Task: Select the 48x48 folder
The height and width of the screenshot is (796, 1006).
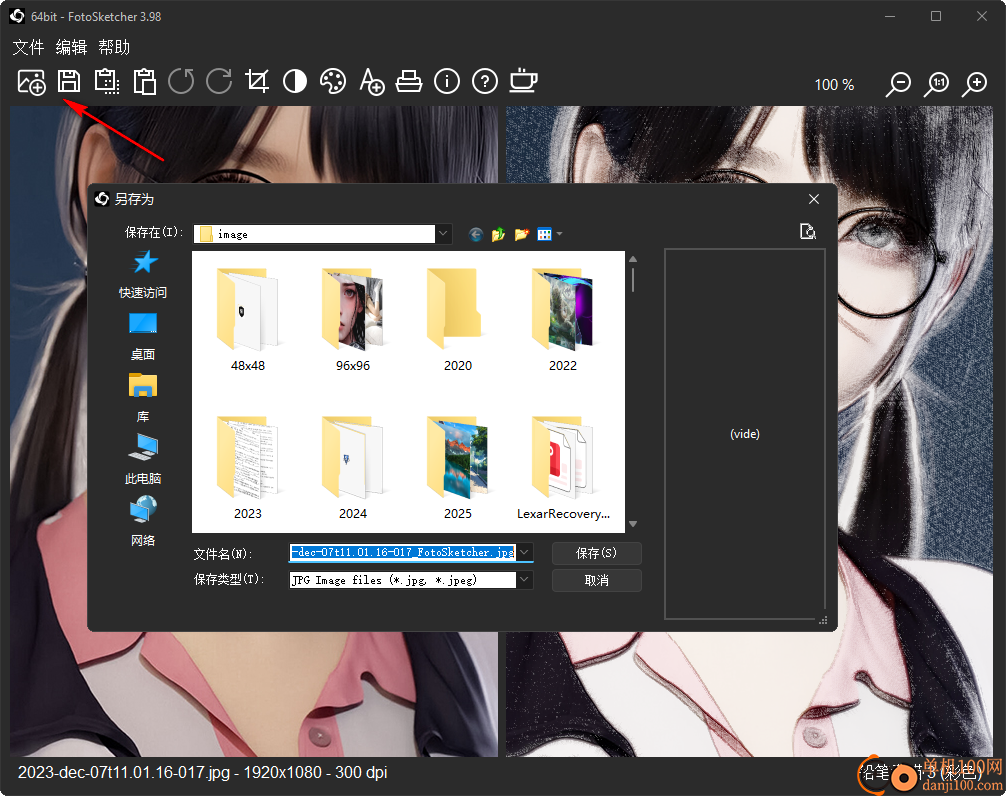Action: pyautogui.click(x=248, y=320)
